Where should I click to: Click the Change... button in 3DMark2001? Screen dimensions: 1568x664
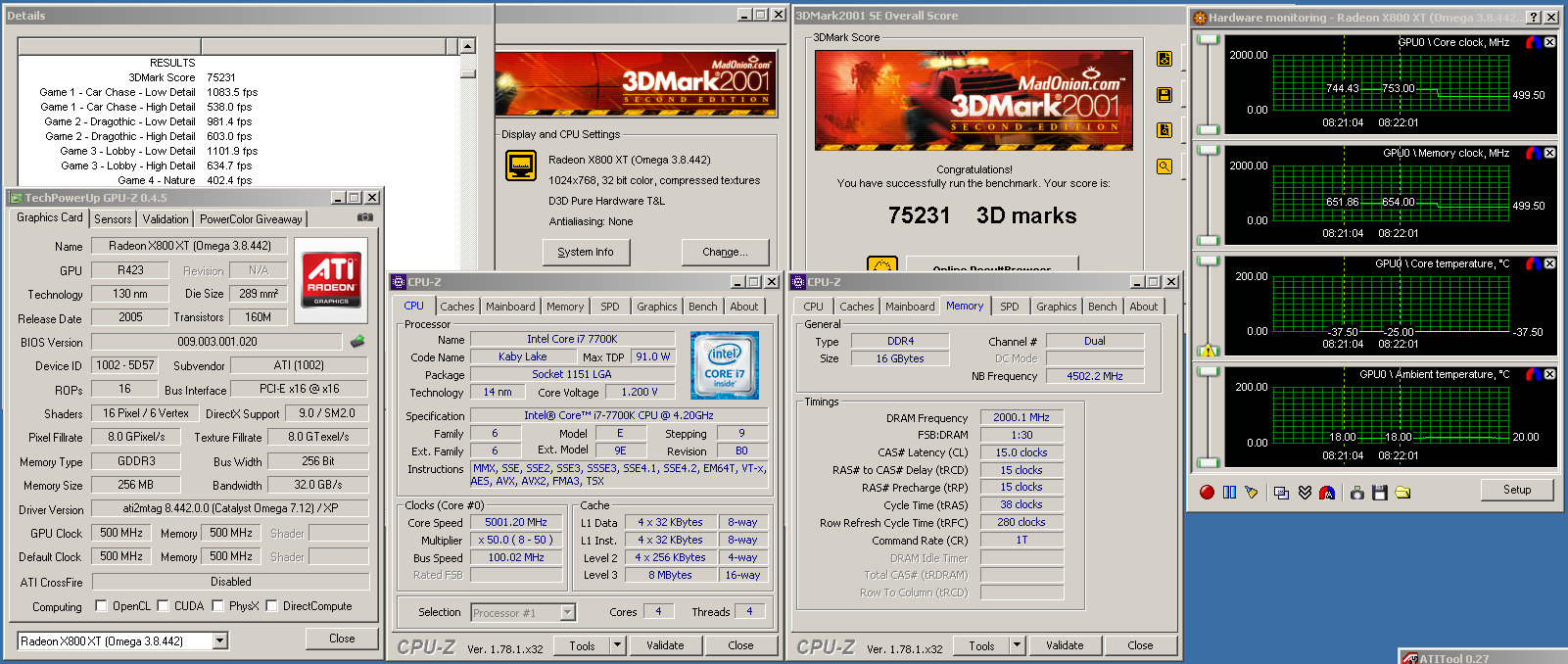(x=725, y=252)
